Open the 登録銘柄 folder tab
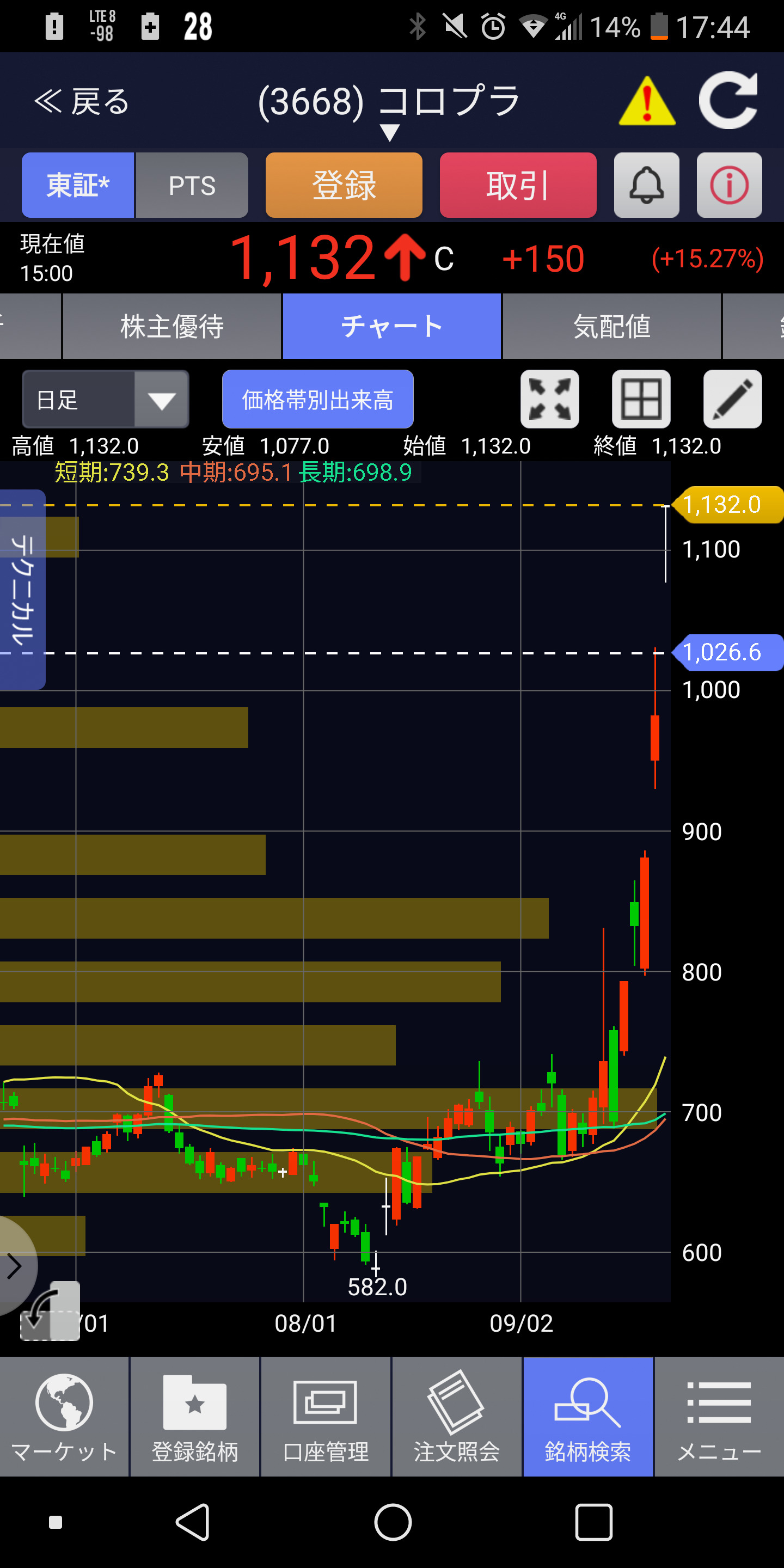This screenshot has width=784, height=1568. pos(195,1417)
